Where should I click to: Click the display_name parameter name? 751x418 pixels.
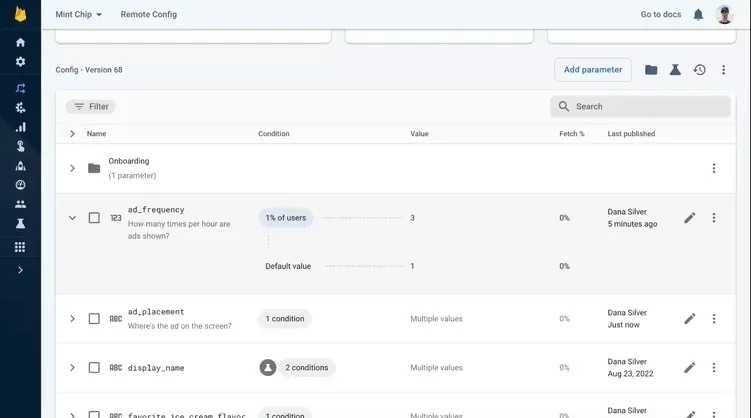(x=156, y=368)
